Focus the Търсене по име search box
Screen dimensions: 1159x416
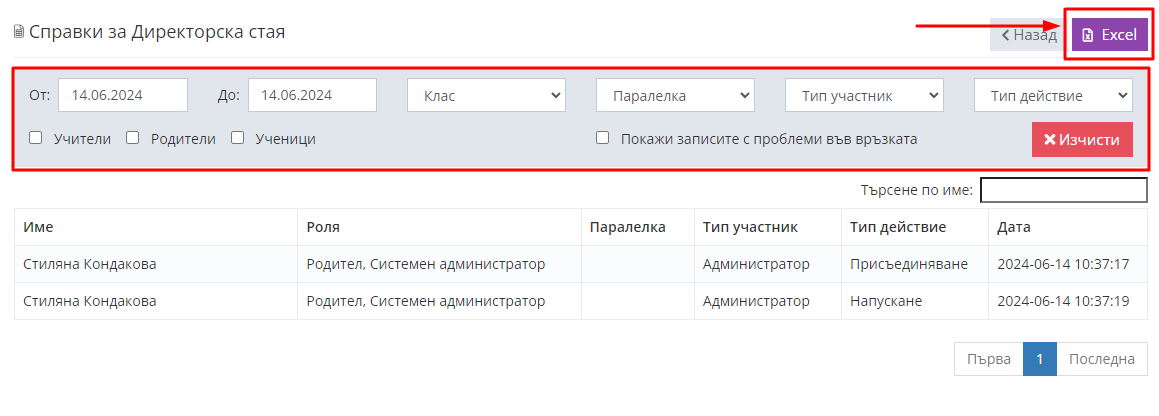pos(1064,190)
